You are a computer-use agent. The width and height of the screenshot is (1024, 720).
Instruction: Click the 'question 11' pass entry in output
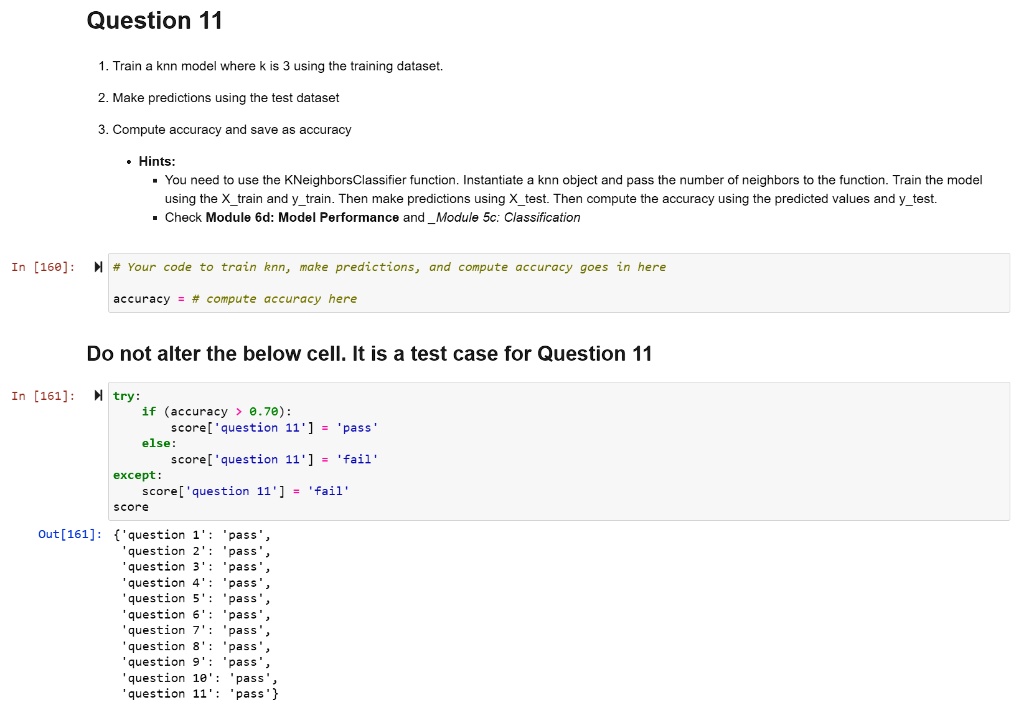[201, 693]
